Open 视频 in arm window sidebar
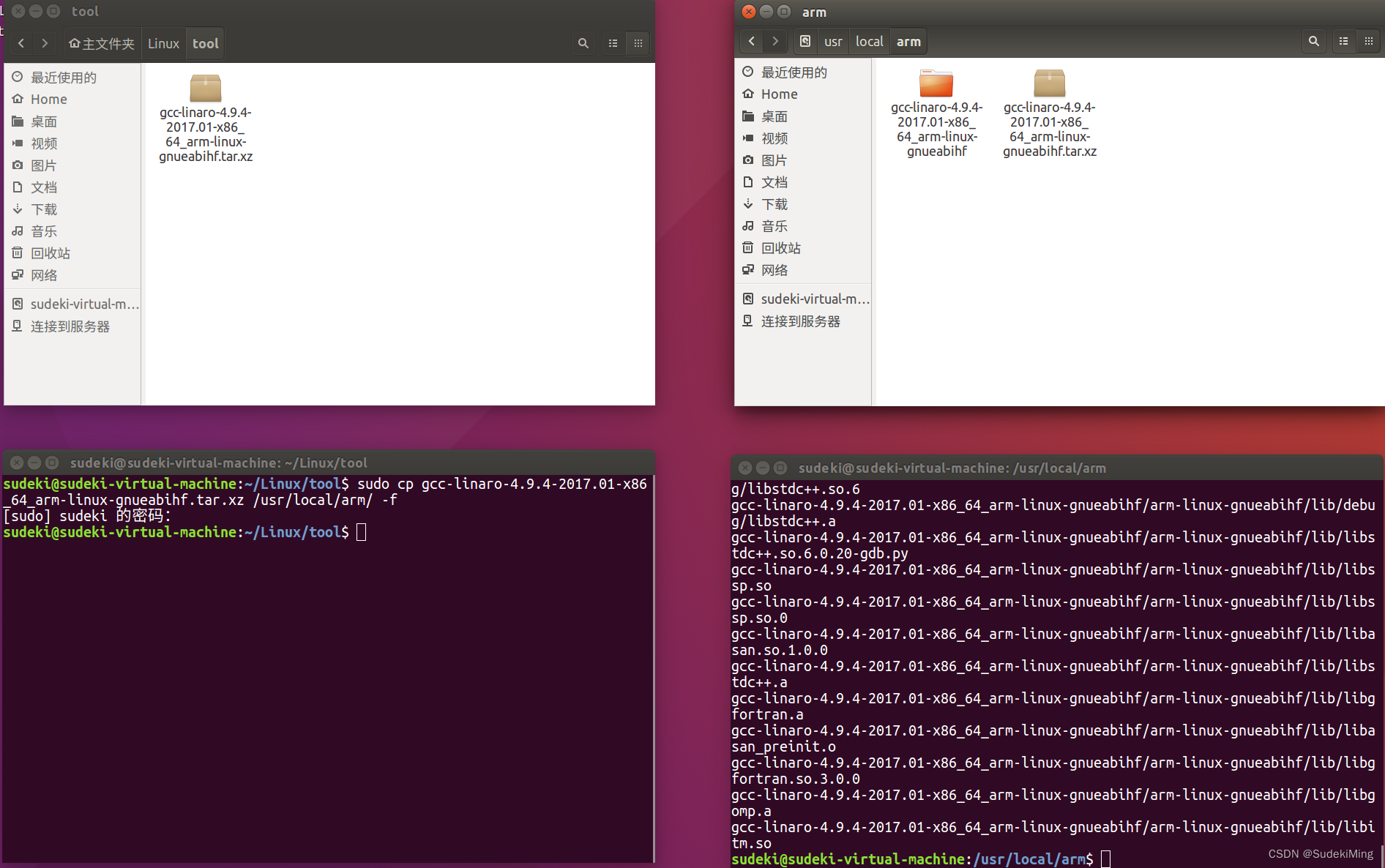 pyautogui.click(x=803, y=138)
